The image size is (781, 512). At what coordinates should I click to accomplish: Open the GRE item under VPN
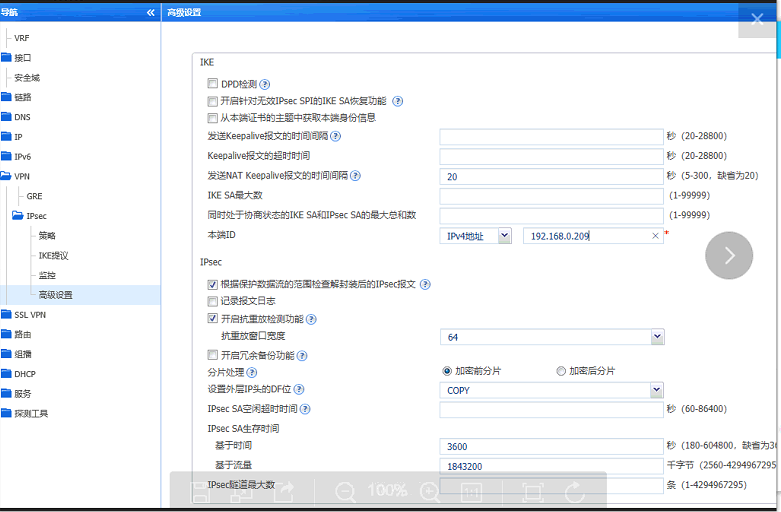34,196
